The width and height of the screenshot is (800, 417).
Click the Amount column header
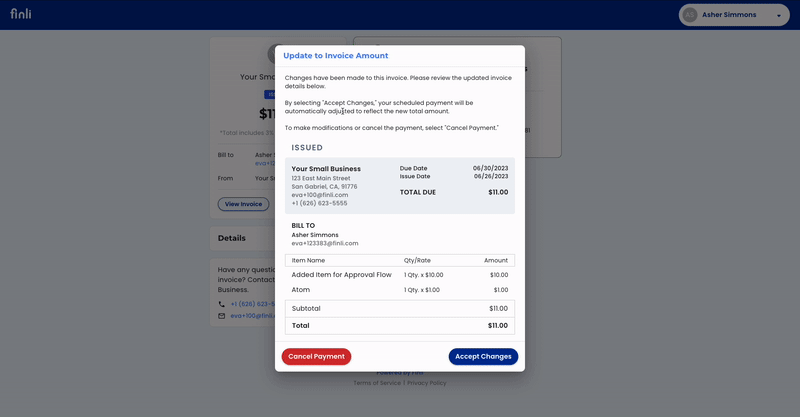click(x=496, y=260)
